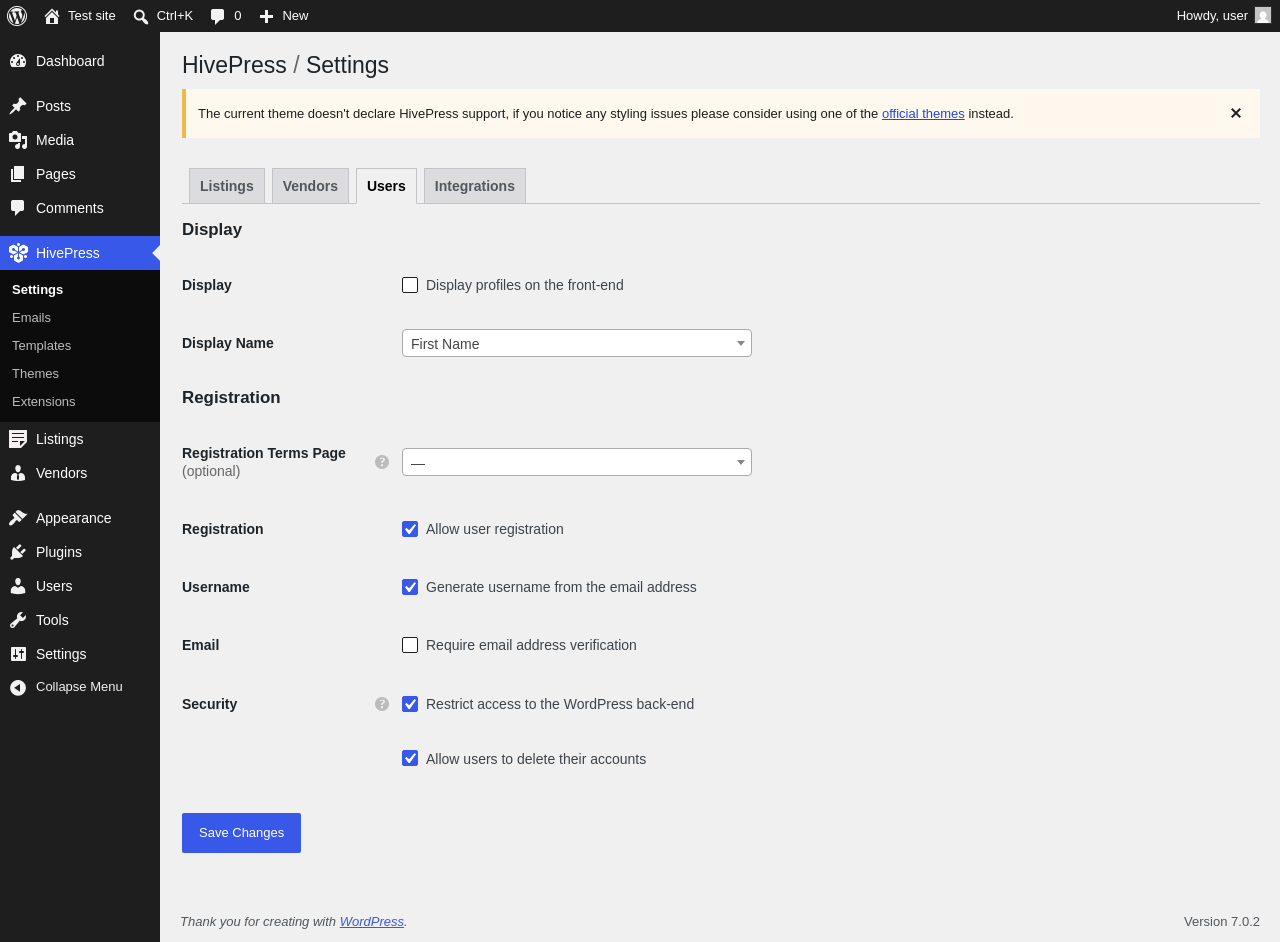Click the Username field label
The width and height of the screenshot is (1280, 942).
click(216, 587)
